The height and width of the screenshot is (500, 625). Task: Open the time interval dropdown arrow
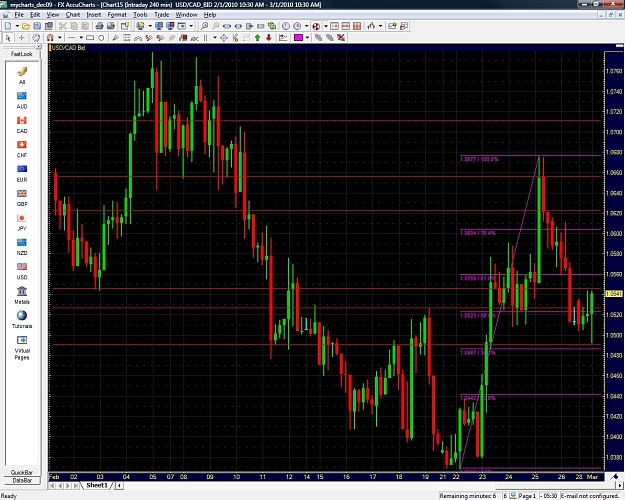[307, 26]
